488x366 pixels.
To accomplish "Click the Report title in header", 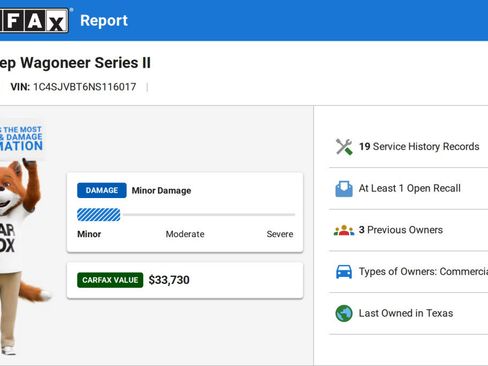I will point(104,21).
